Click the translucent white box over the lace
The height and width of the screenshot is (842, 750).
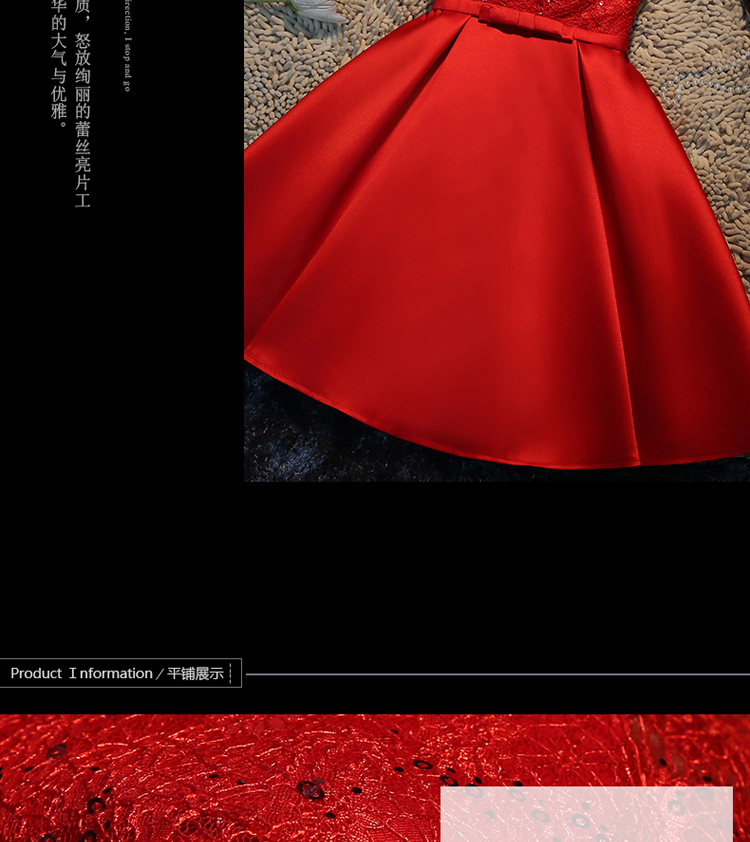coord(586,814)
